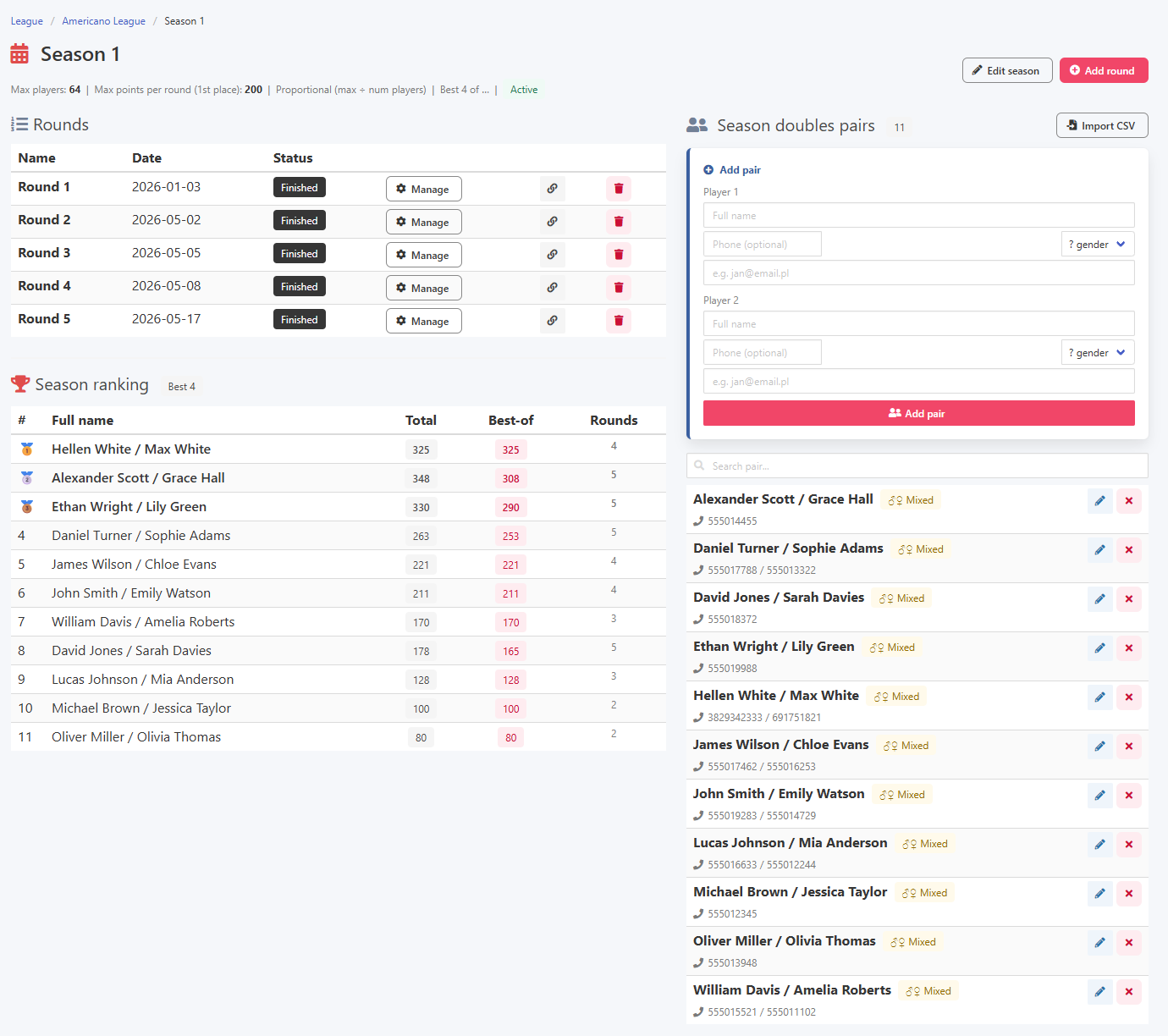This screenshot has height=1036, width=1168.
Task: Click the Edit season button
Action: point(1007,70)
